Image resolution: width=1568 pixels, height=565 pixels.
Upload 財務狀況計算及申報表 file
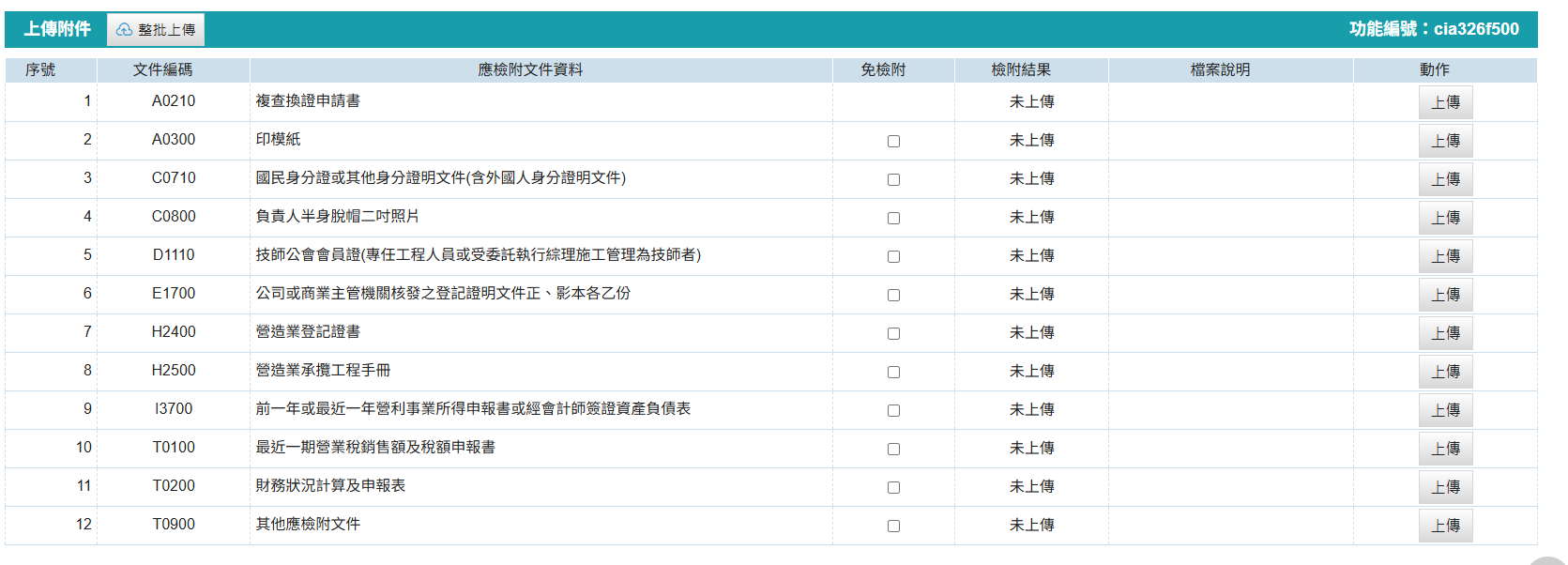tap(1445, 487)
